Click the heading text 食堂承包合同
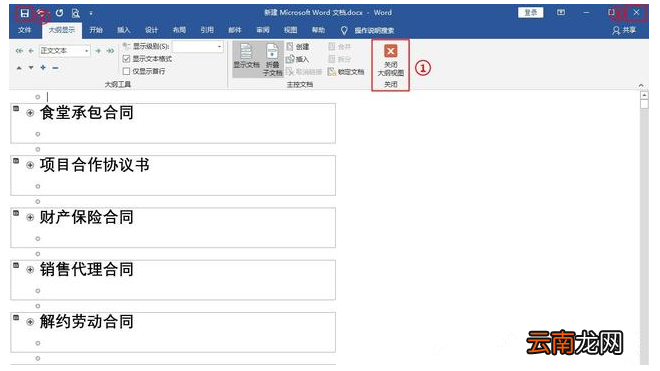The width and height of the screenshot is (660, 371). [87, 113]
